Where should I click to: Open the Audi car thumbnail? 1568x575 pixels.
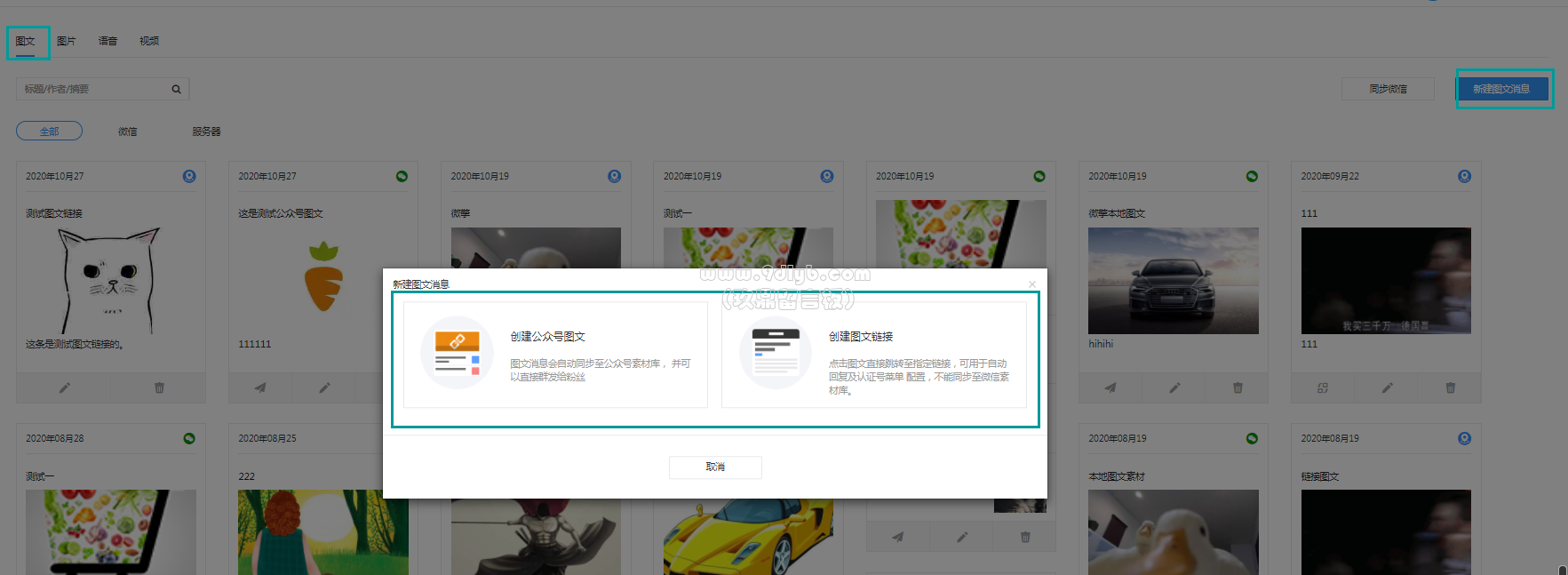tap(1174, 281)
